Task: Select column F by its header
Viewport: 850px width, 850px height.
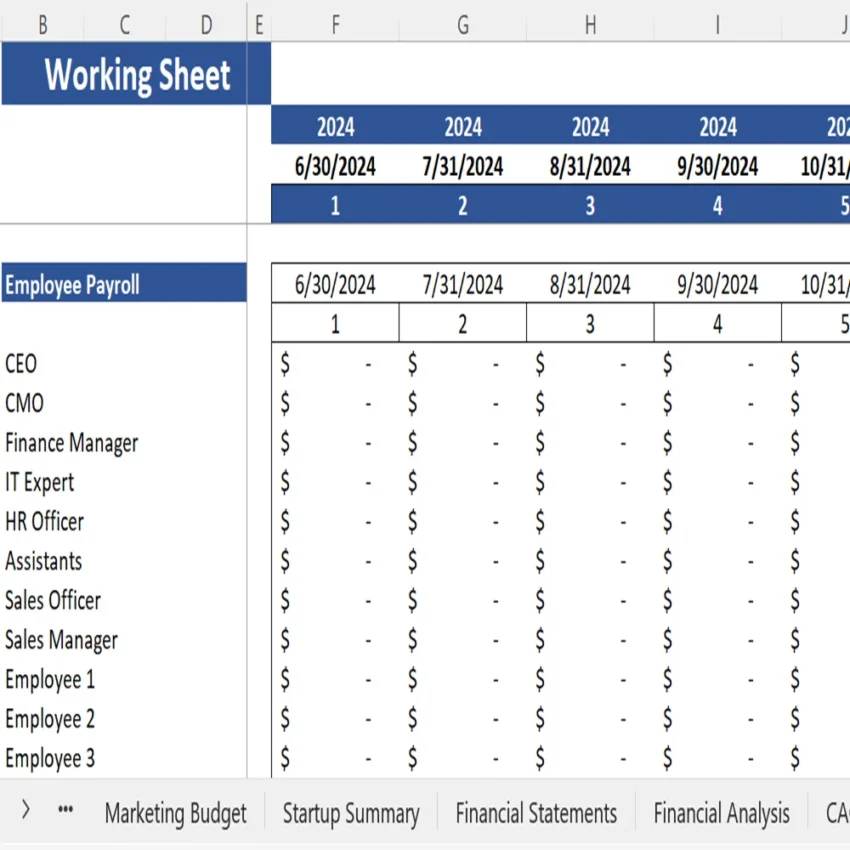Action: tap(335, 22)
